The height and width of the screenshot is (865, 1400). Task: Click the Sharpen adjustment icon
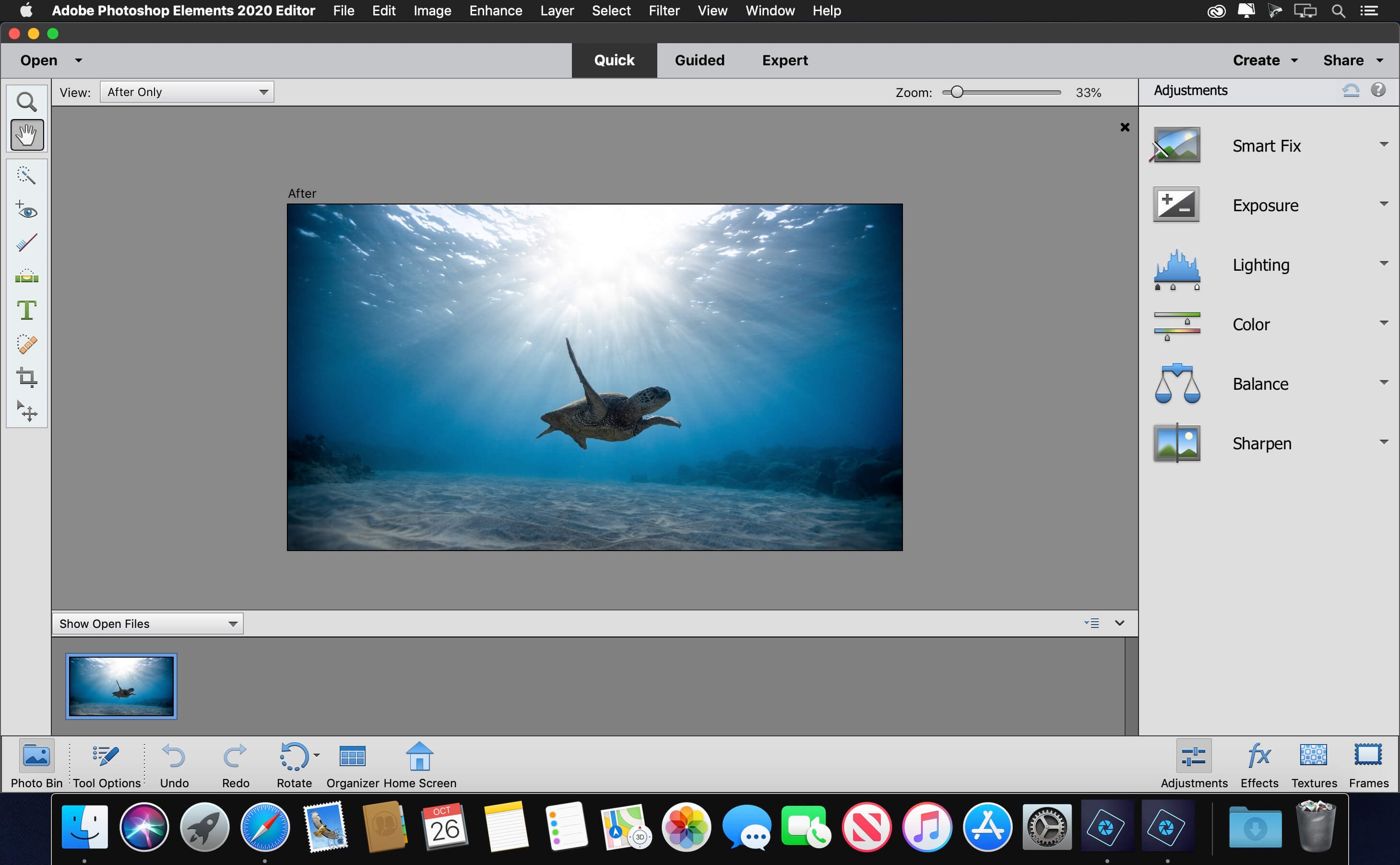tap(1177, 443)
